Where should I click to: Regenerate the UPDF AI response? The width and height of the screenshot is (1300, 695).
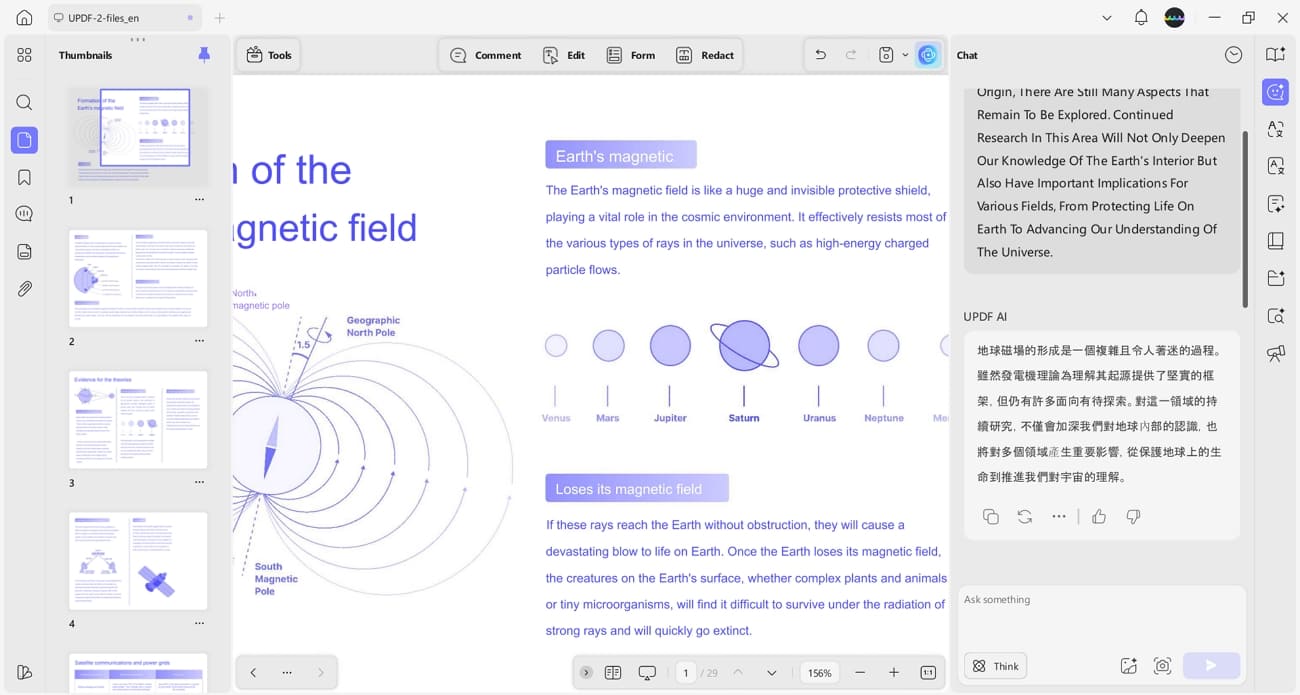1025,516
